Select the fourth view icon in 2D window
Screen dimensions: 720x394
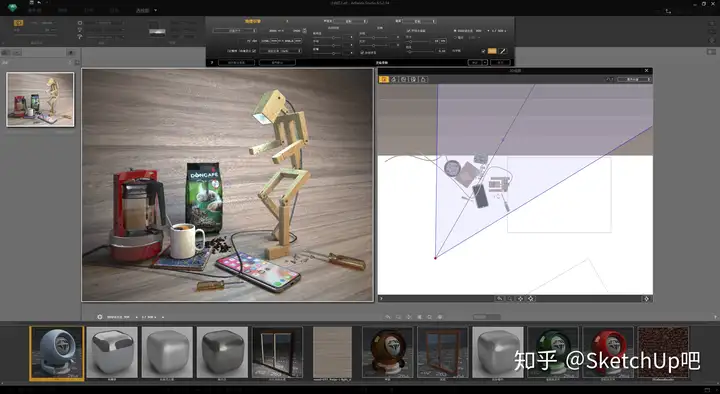(413, 79)
